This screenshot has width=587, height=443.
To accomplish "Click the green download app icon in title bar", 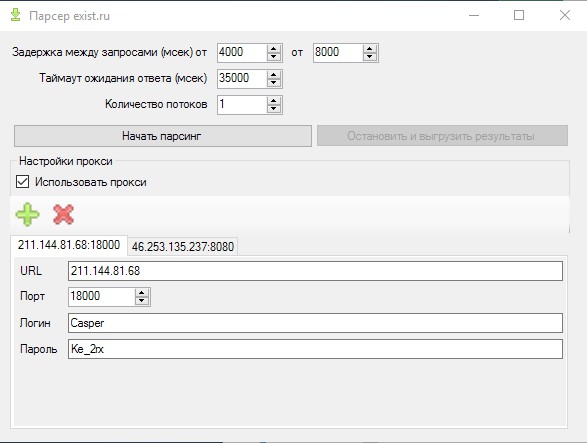I will pyautogui.click(x=15, y=15).
